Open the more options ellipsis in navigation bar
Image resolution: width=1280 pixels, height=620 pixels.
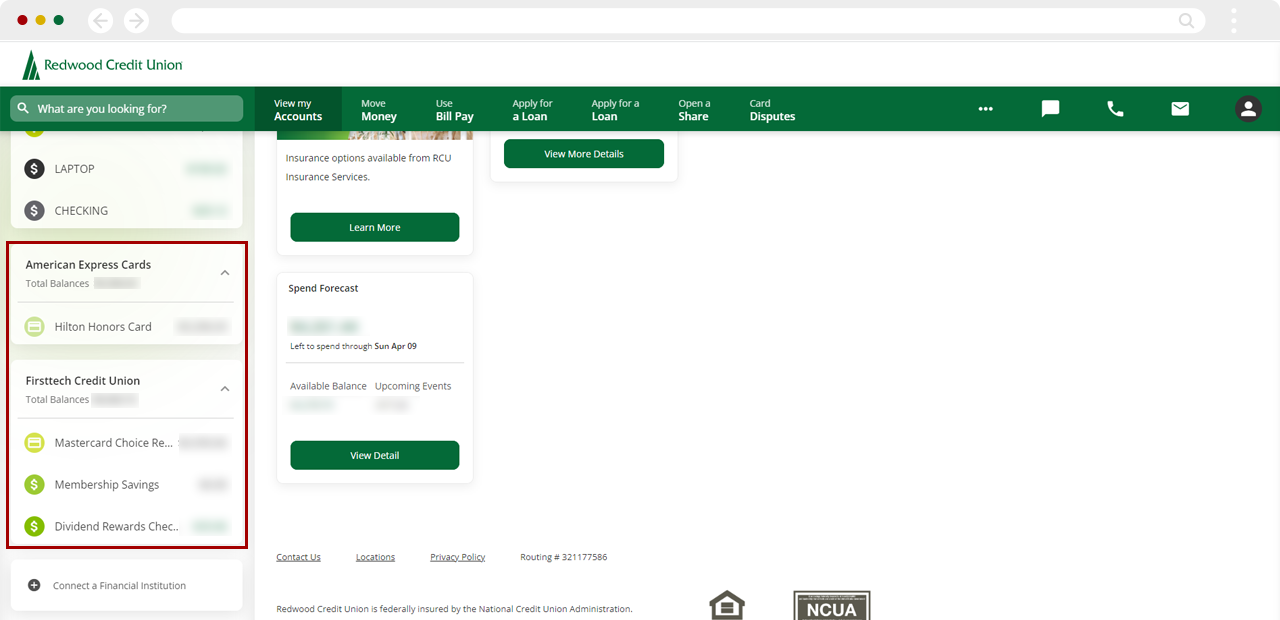986,109
